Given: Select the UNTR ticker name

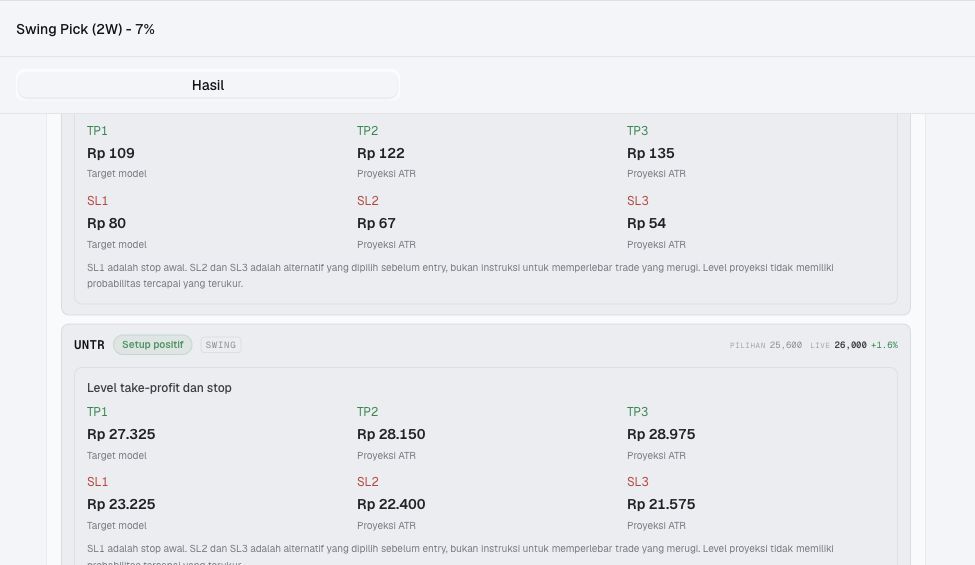Looking at the screenshot, I should pyautogui.click(x=89, y=345).
